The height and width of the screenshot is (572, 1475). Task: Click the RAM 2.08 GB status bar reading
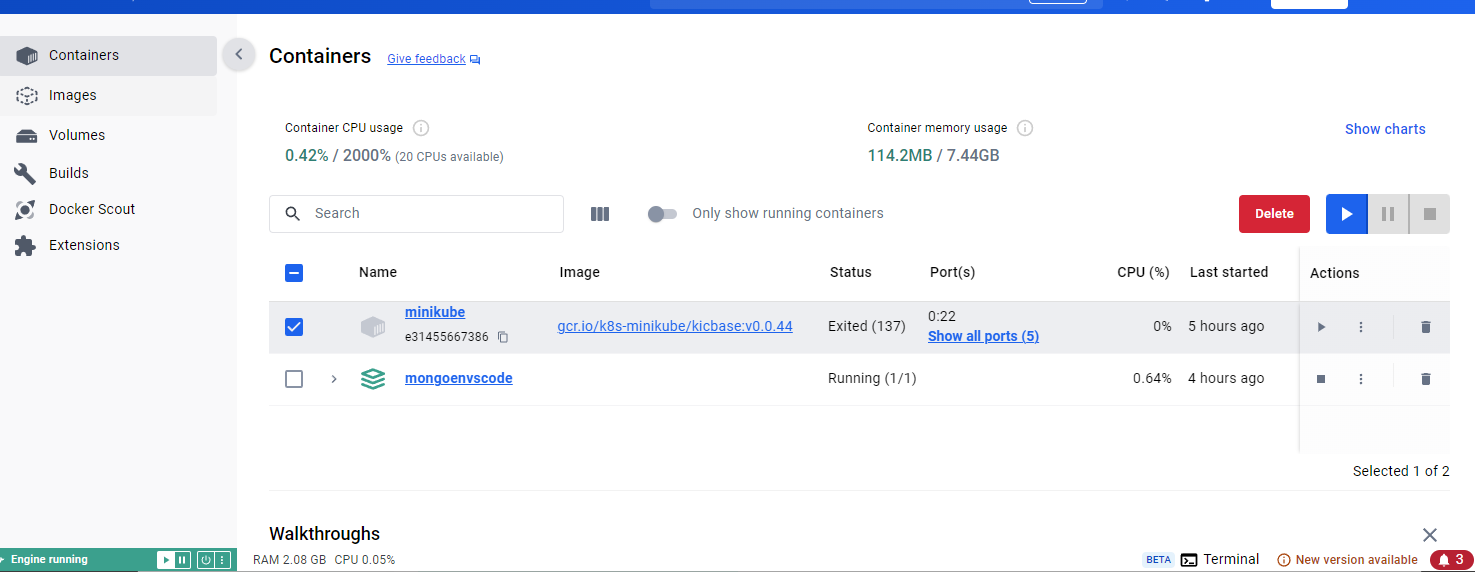tap(289, 560)
